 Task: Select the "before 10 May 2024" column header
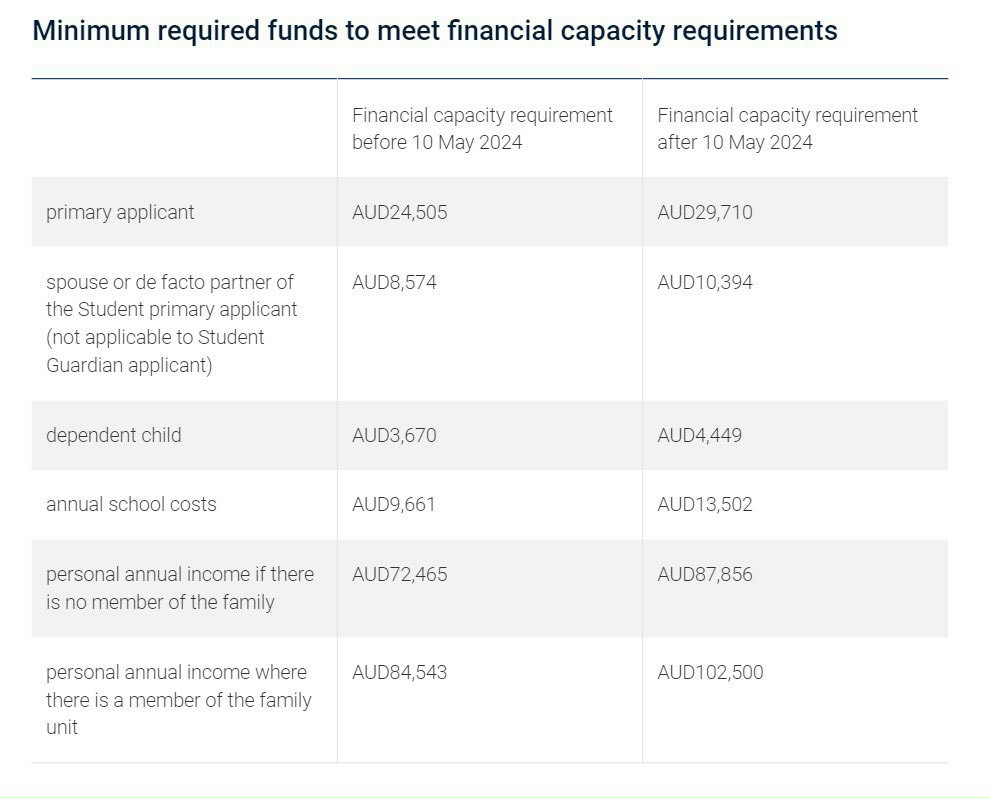(482, 129)
